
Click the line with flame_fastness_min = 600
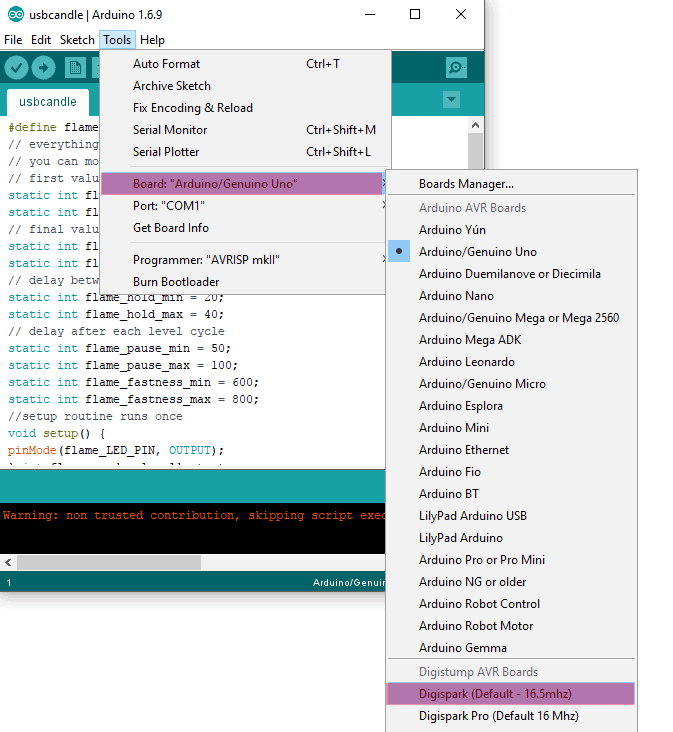coord(133,382)
